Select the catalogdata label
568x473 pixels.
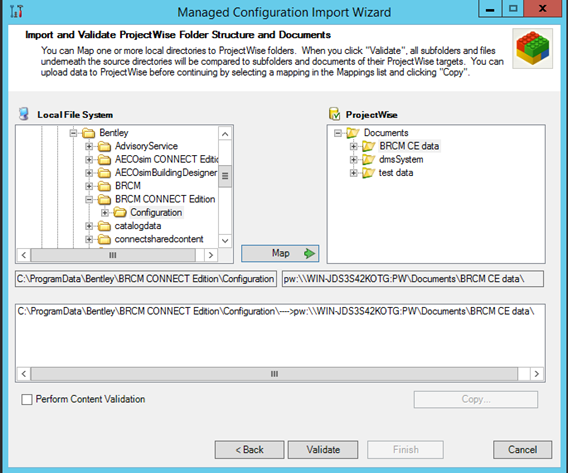[138, 226]
